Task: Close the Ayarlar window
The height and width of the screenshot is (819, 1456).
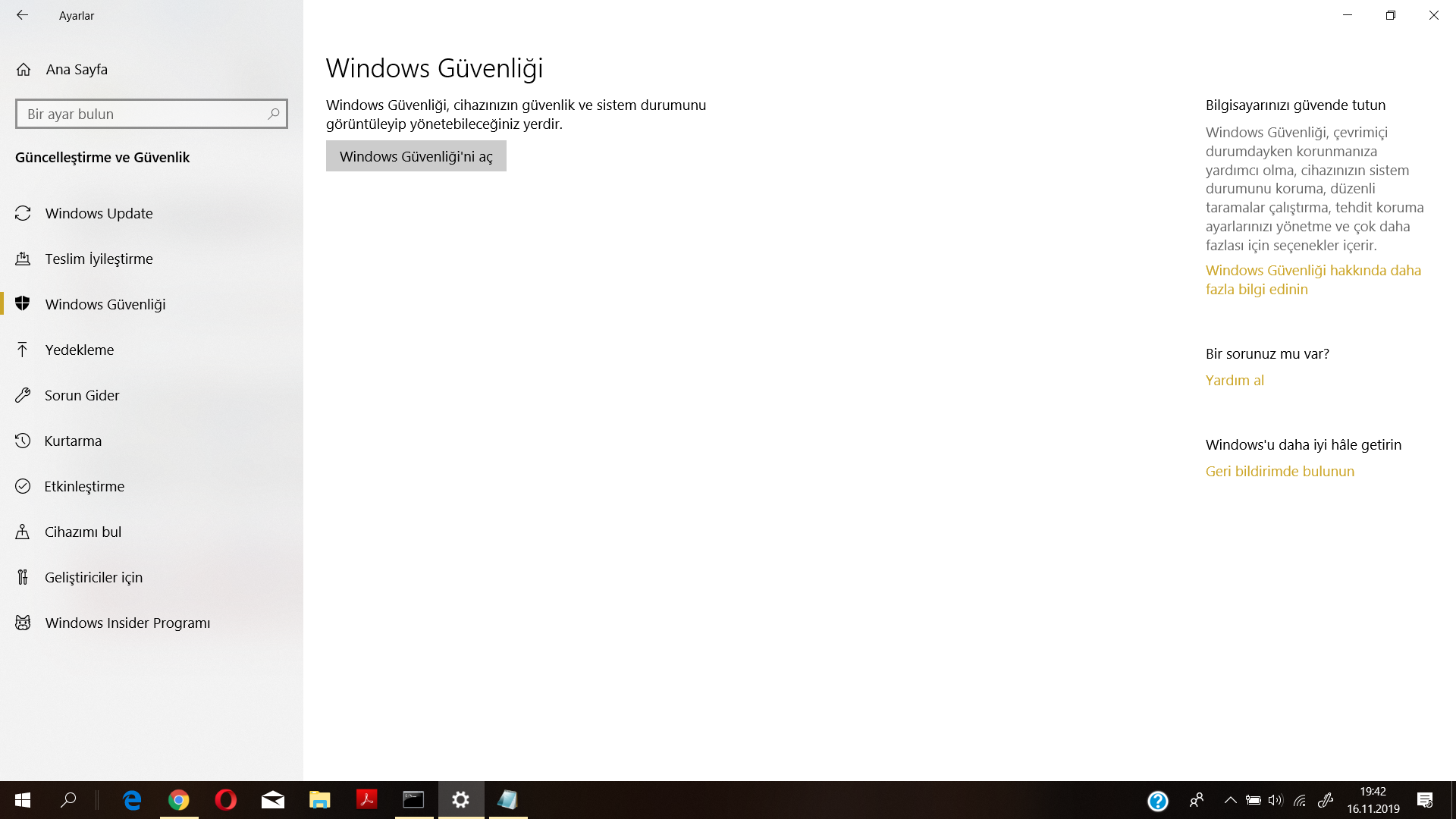Action: click(1434, 15)
